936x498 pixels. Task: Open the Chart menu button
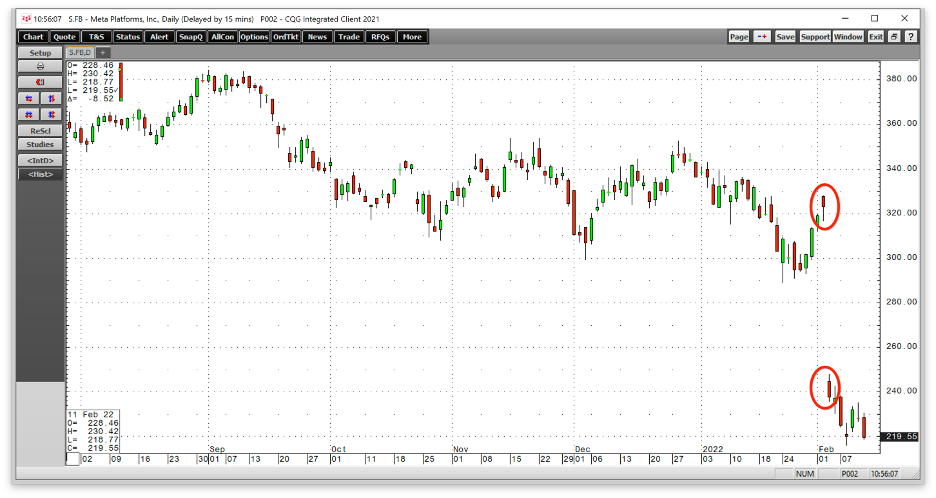[33, 37]
